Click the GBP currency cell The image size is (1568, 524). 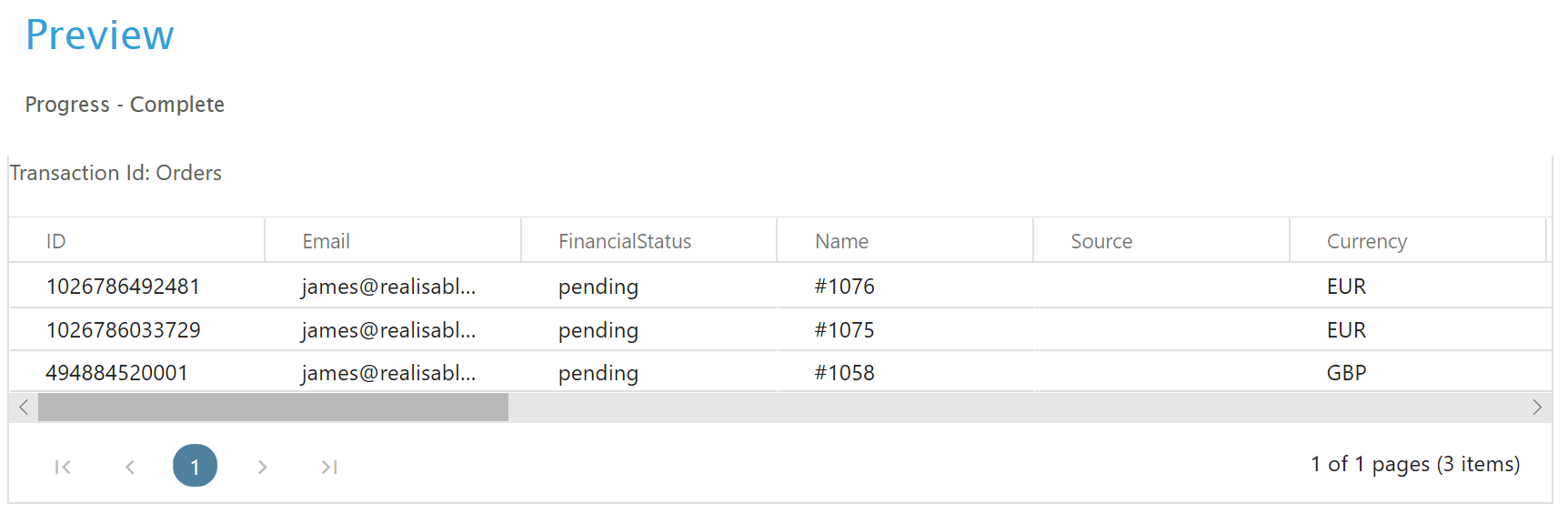(x=1346, y=373)
